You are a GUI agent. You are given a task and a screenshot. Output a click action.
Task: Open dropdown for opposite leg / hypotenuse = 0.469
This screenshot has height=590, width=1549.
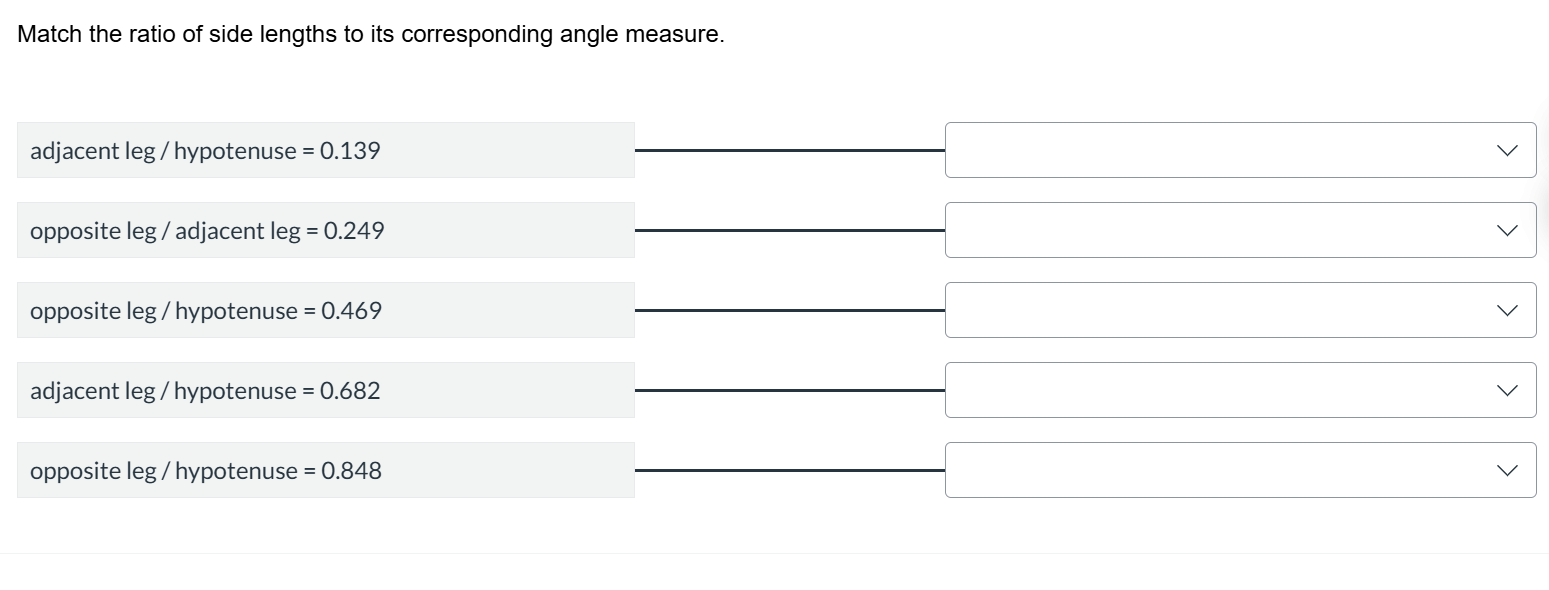point(1240,310)
